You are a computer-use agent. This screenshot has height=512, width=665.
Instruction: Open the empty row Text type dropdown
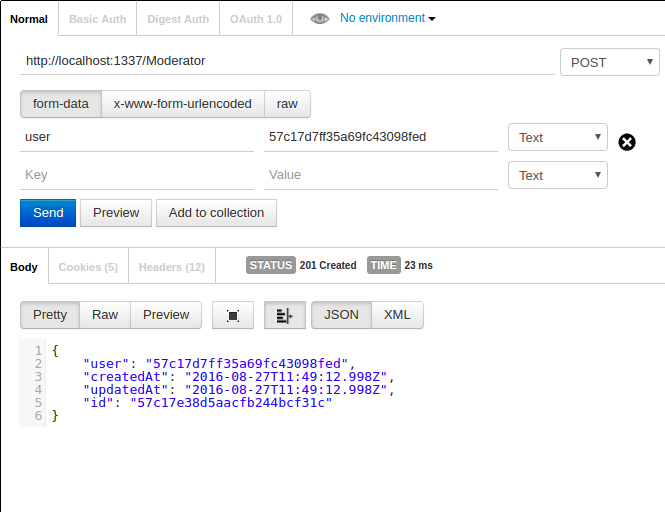[557, 175]
